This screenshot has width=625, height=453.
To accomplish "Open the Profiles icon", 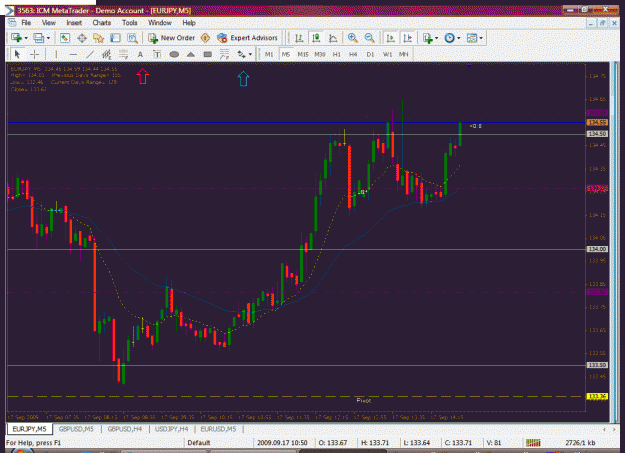I will [38, 38].
